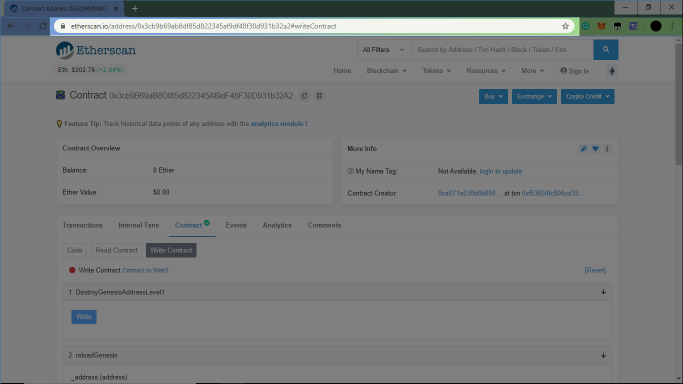683x384 pixels.
Task: Click the My Name Tag help icon
Action: click(350, 171)
